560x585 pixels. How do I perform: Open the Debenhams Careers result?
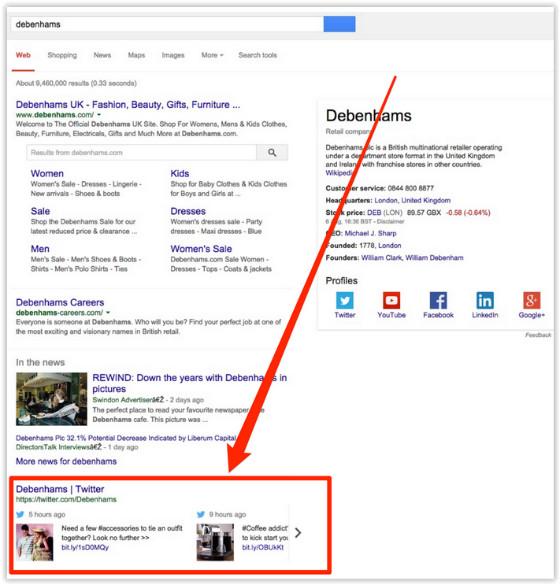point(60,303)
